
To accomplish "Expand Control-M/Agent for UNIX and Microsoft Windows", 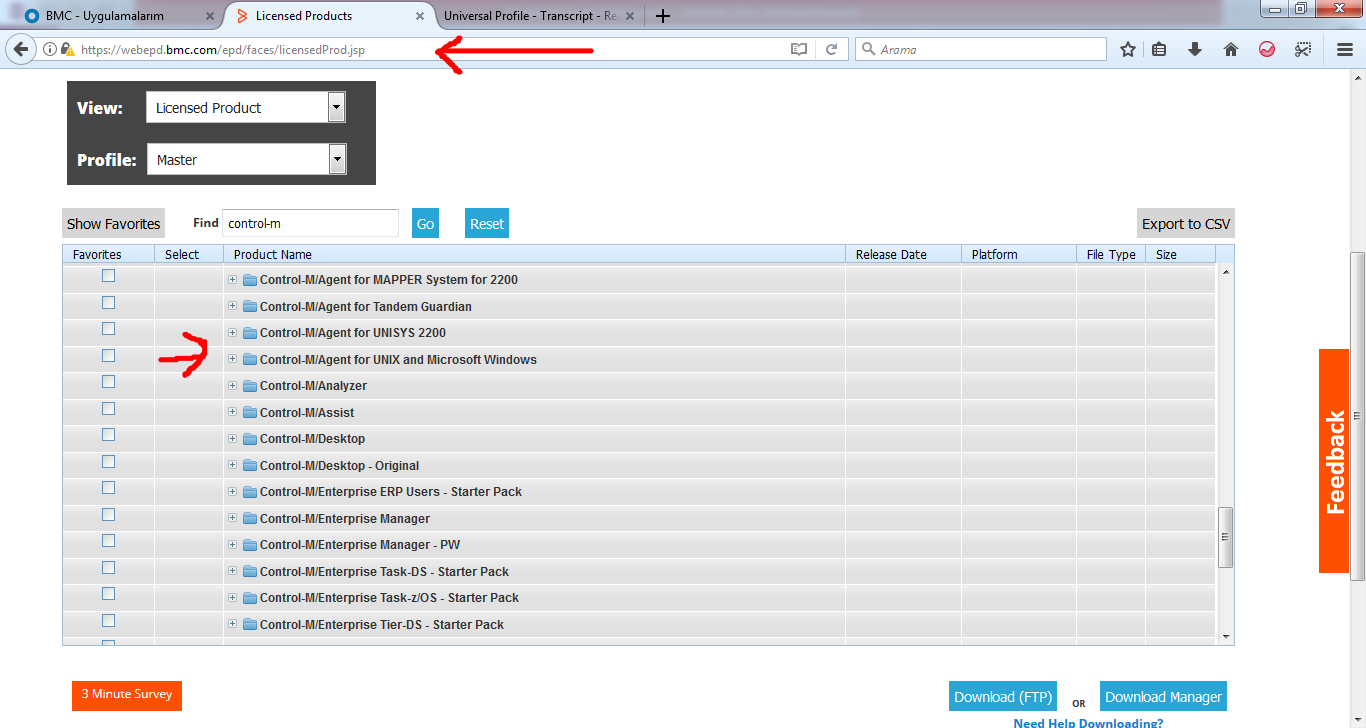I will [232, 359].
